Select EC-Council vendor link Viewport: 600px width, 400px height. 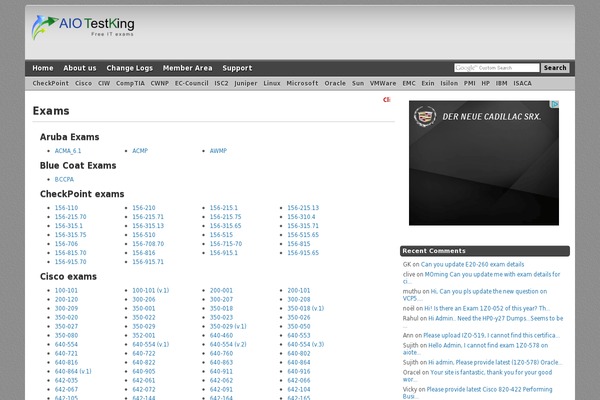click(x=192, y=83)
